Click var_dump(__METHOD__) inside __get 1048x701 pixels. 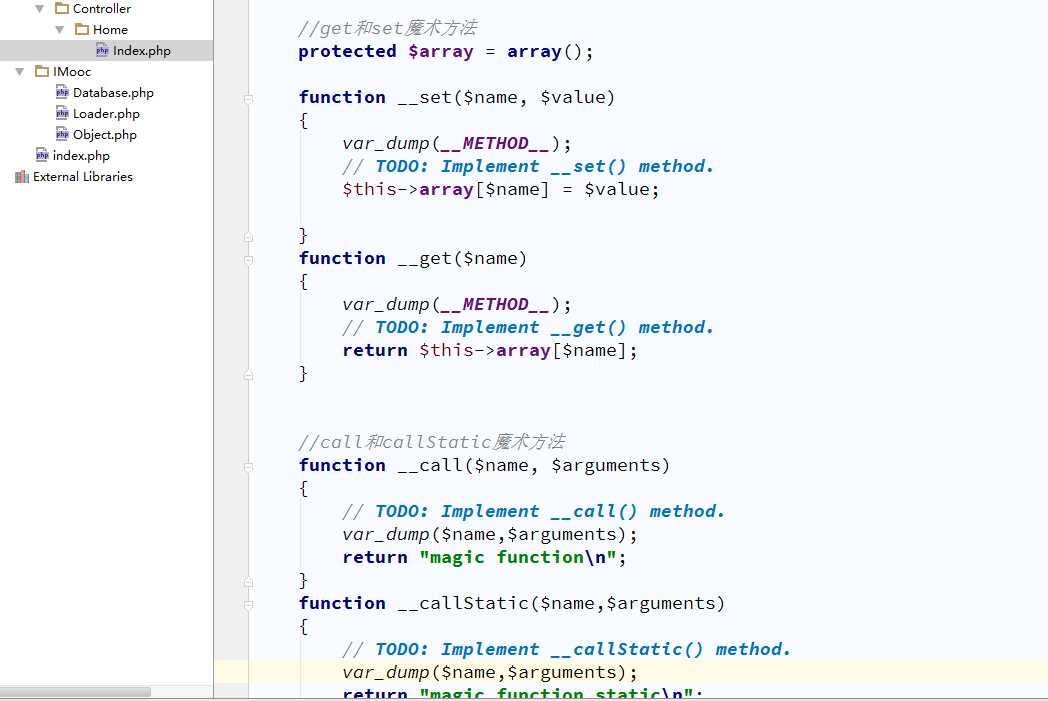point(456,305)
